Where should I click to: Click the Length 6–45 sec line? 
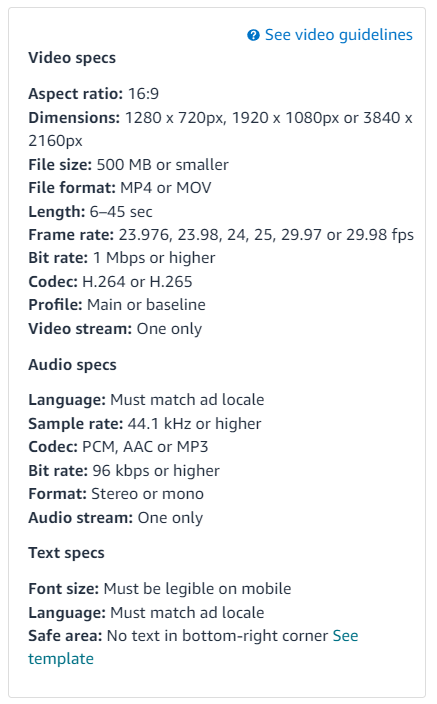(90, 211)
